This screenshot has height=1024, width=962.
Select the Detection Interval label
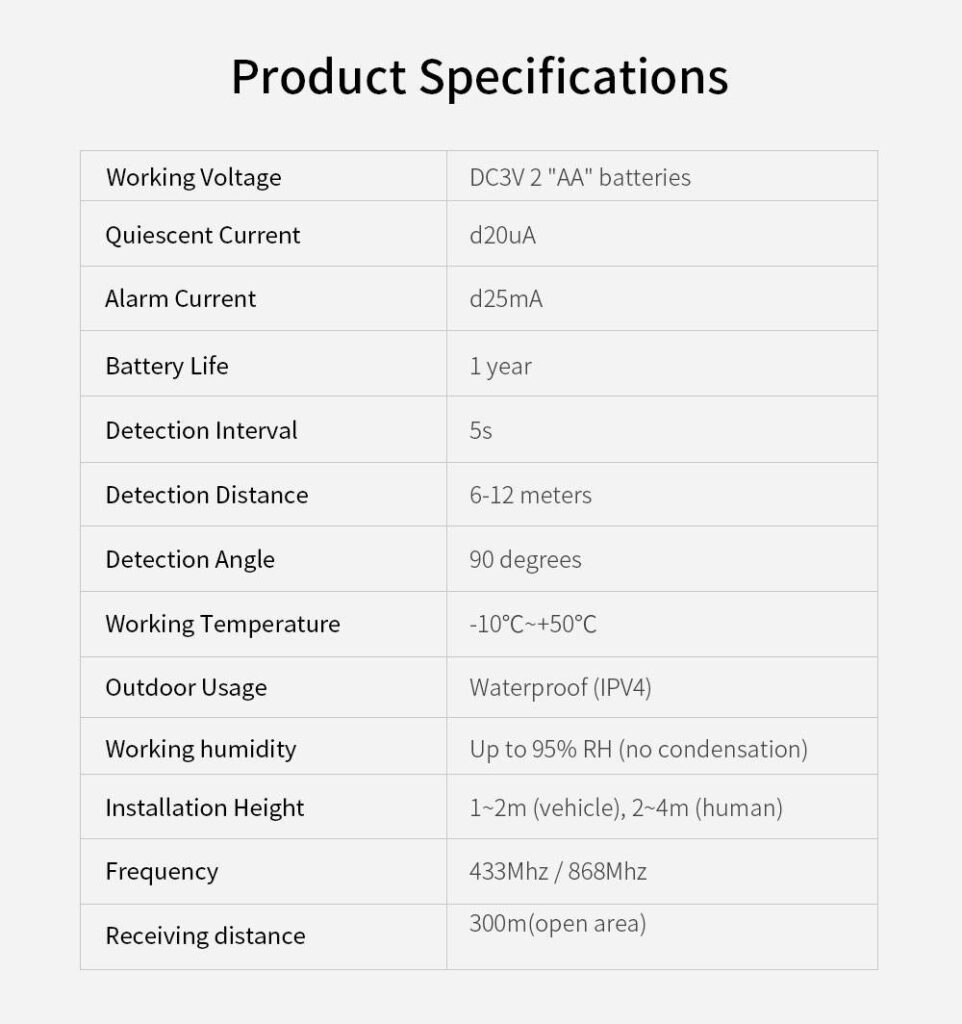click(202, 431)
